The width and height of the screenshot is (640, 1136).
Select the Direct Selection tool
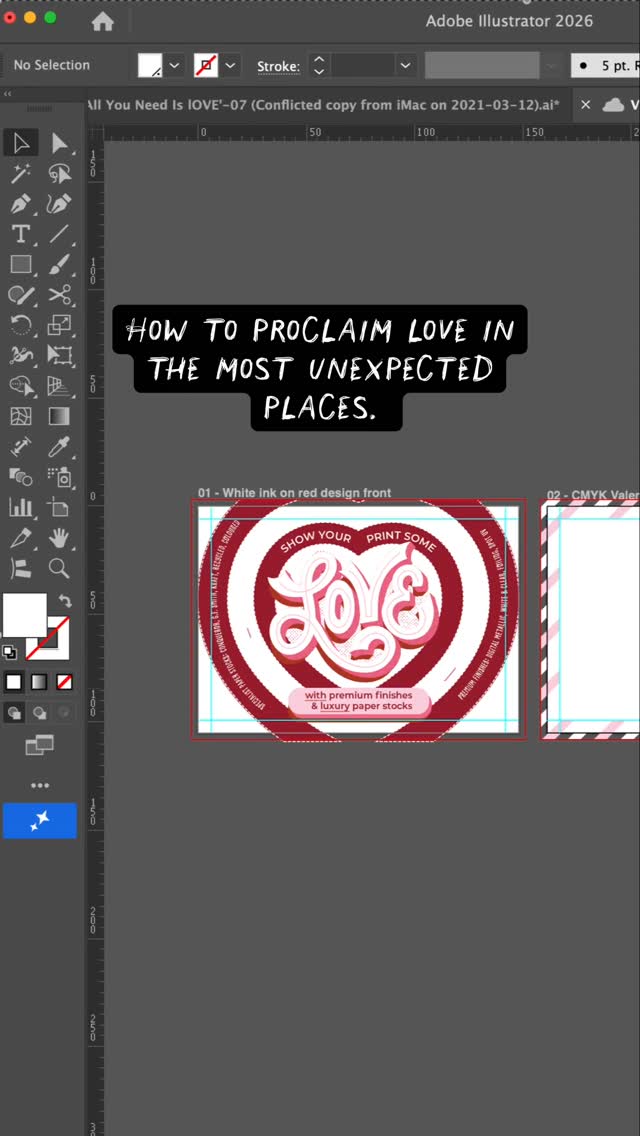[60, 143]
